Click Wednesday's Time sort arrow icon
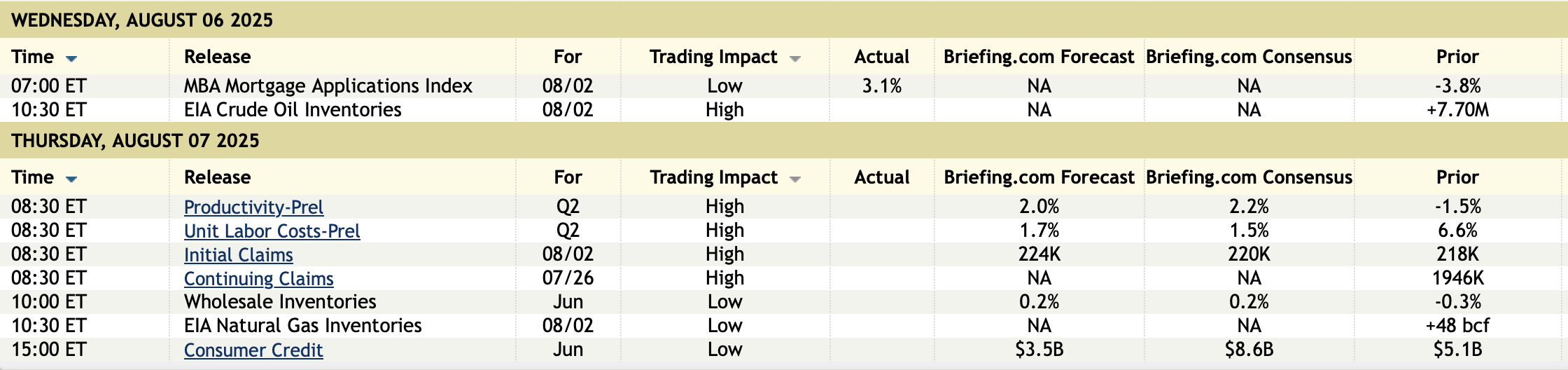The image size is (1568, 370). tap(71, 58)
